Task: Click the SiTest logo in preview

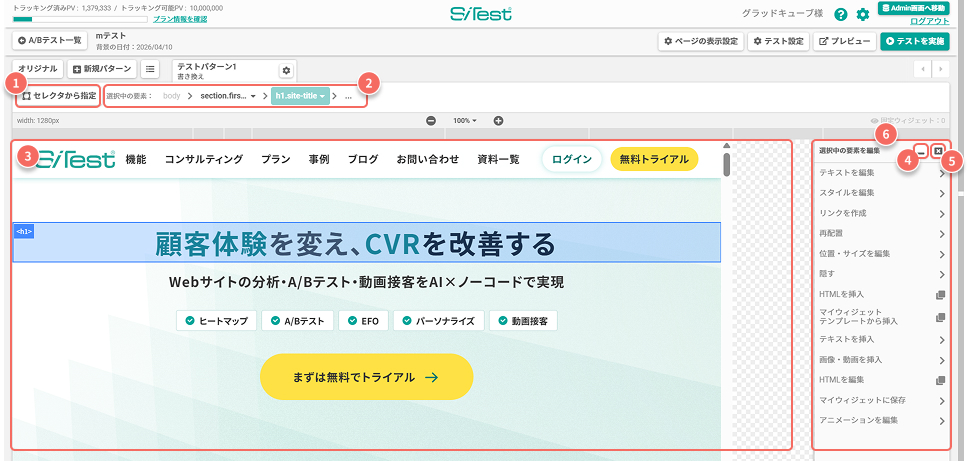Action: coord(75,159)
